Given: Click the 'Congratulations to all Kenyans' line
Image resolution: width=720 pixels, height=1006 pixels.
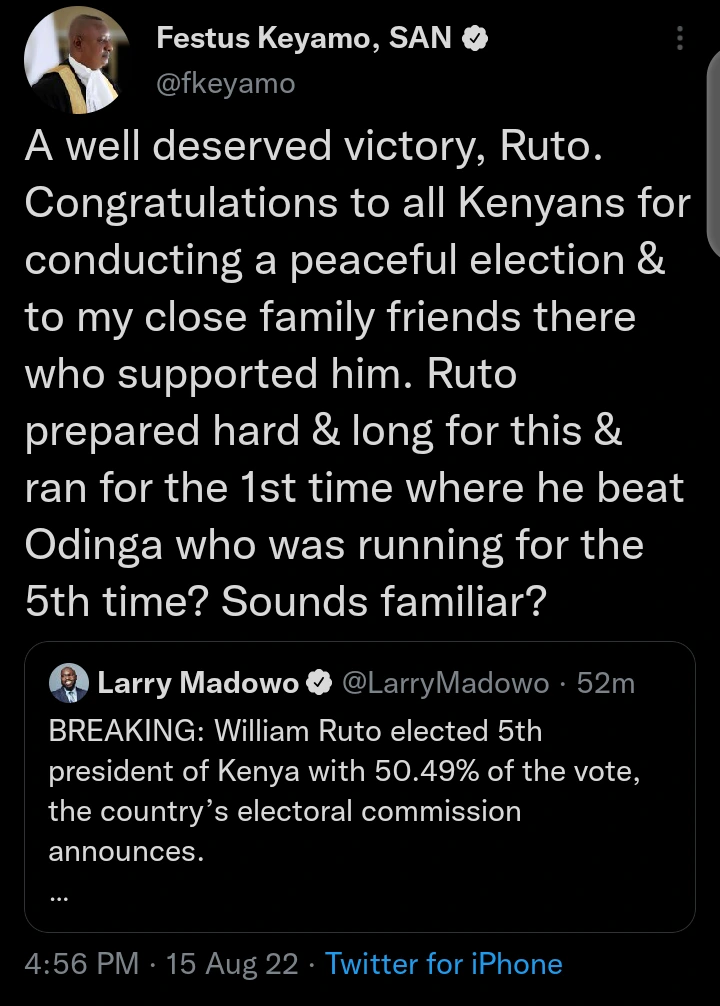Looking at the screenshot, I should pyautogui.click(x=357, y=203).
